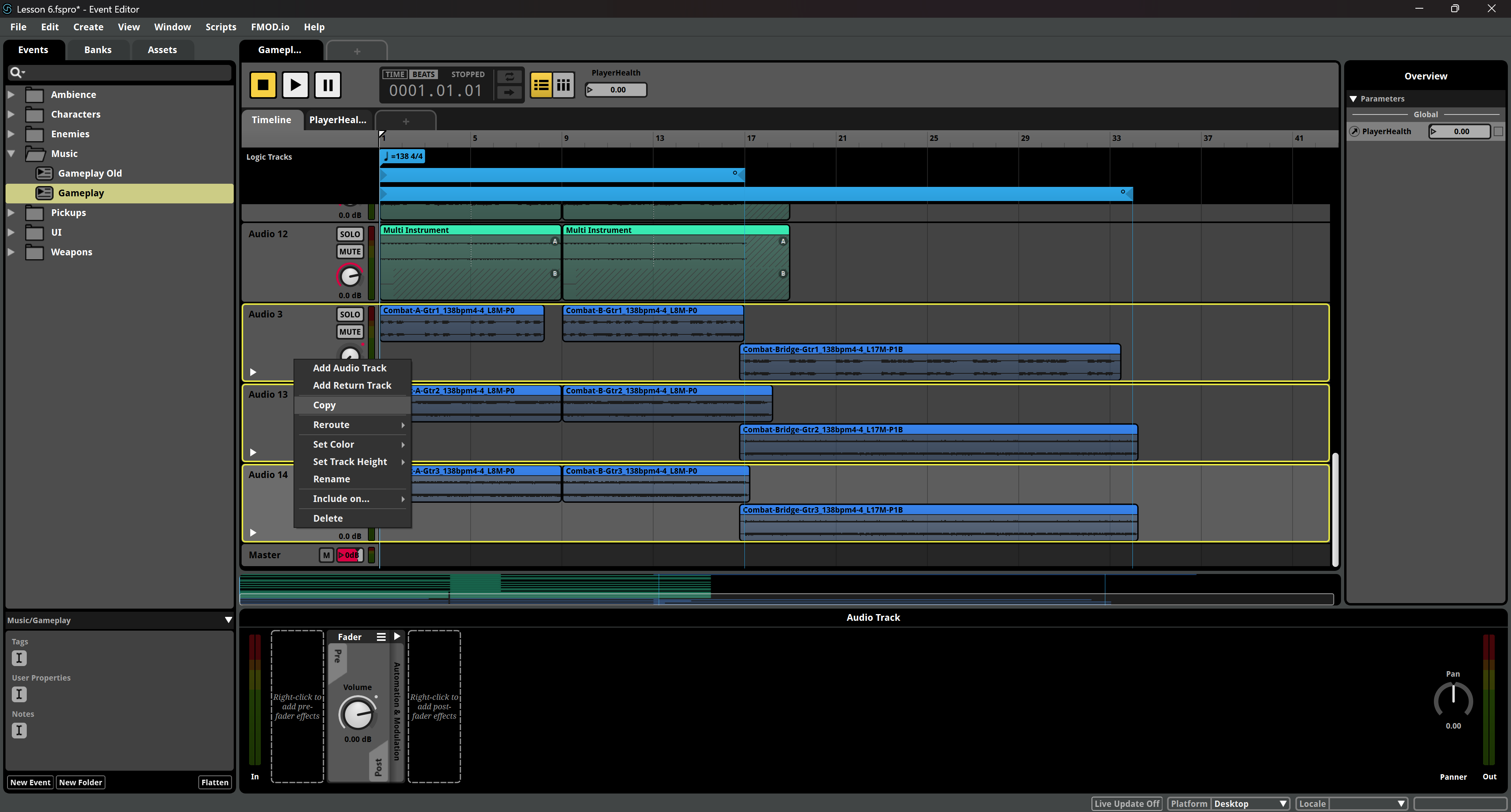Click the Weapons folder icon
Screen dimensions: 1511x812
point(35,252)
